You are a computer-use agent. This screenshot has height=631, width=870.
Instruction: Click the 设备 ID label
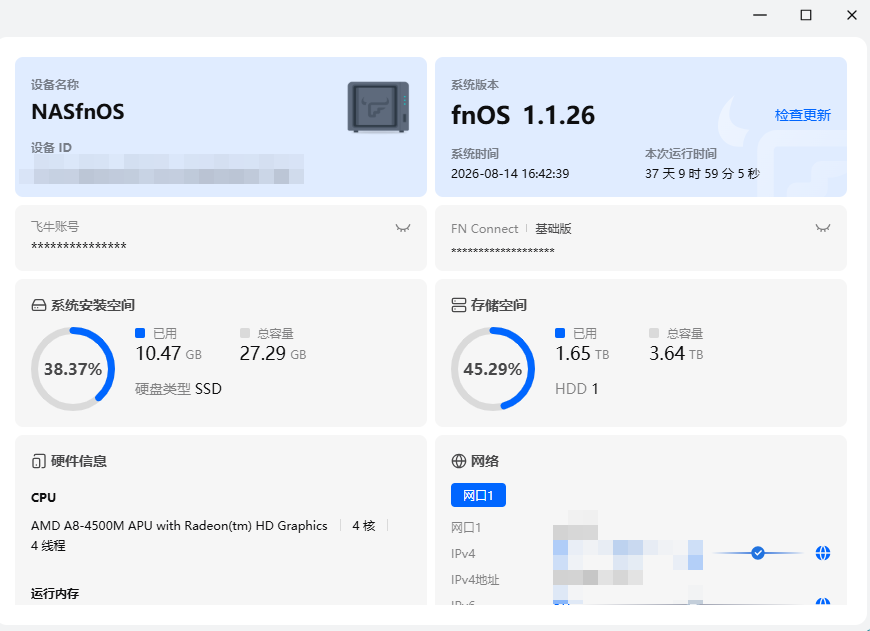point(52,148)
